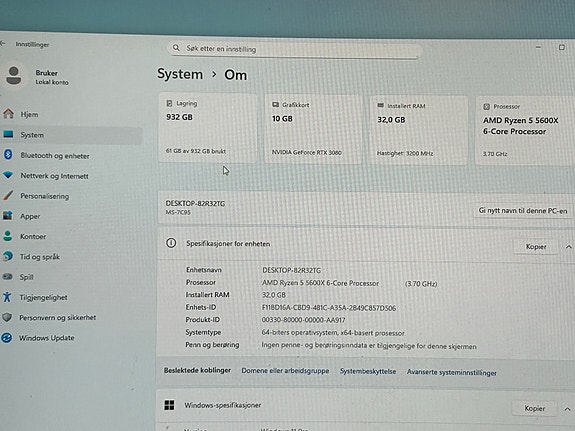
Task: Open the Apper sidebar icon
Action: pos(8,215)
